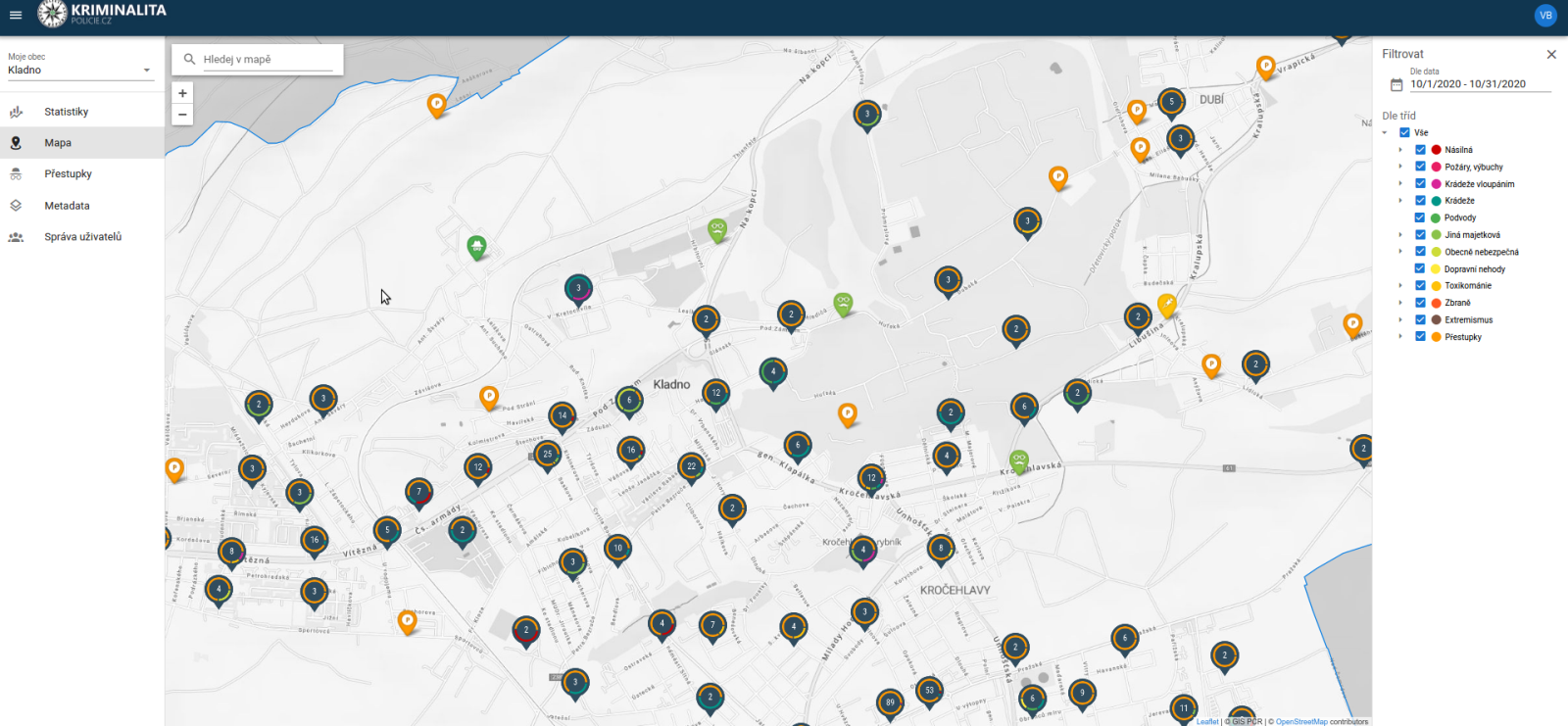
Task: Close the Filtrovat filter panel
Action: [x=1551, y=55]
